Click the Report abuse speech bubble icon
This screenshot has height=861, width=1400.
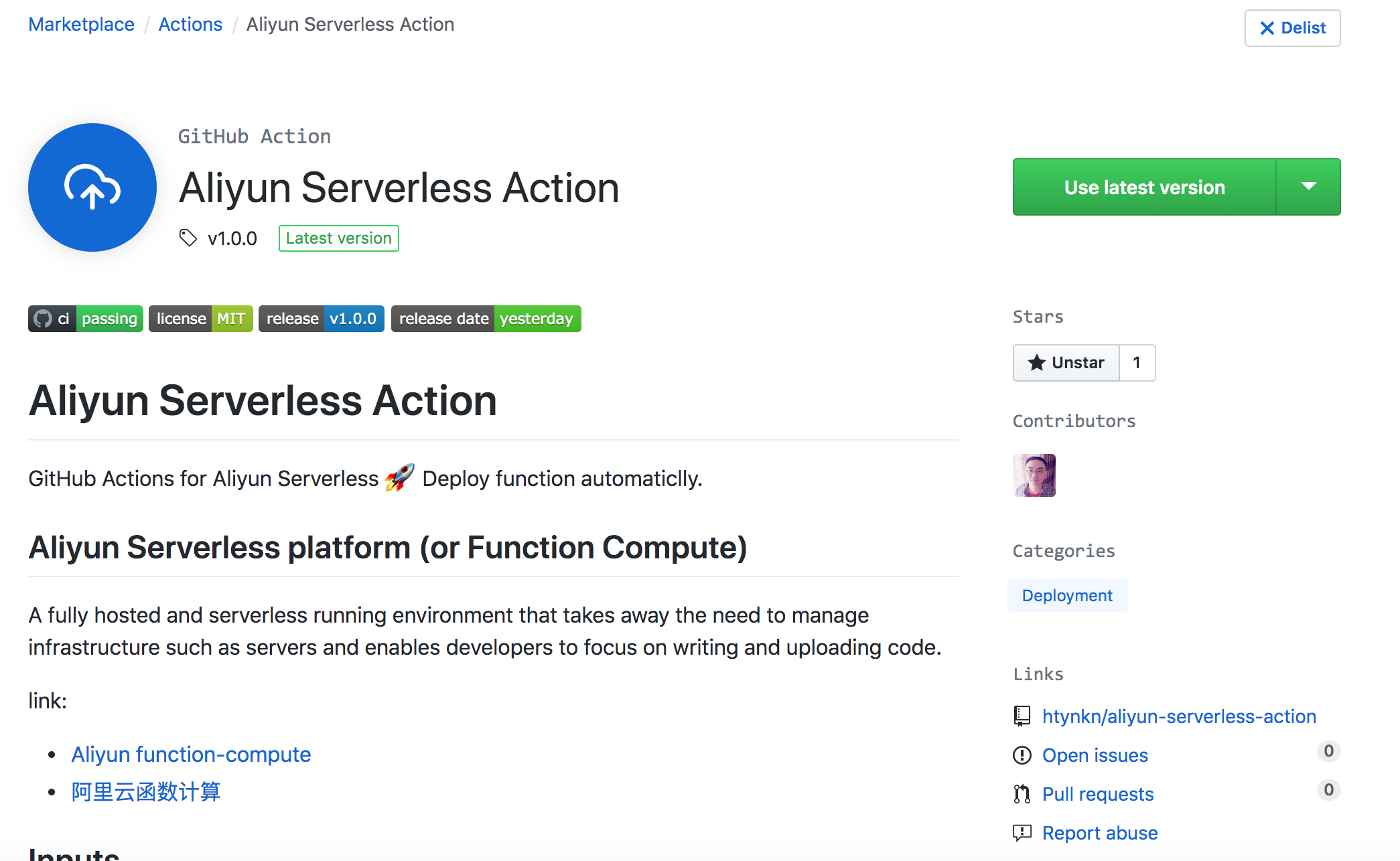point(1022,833)
